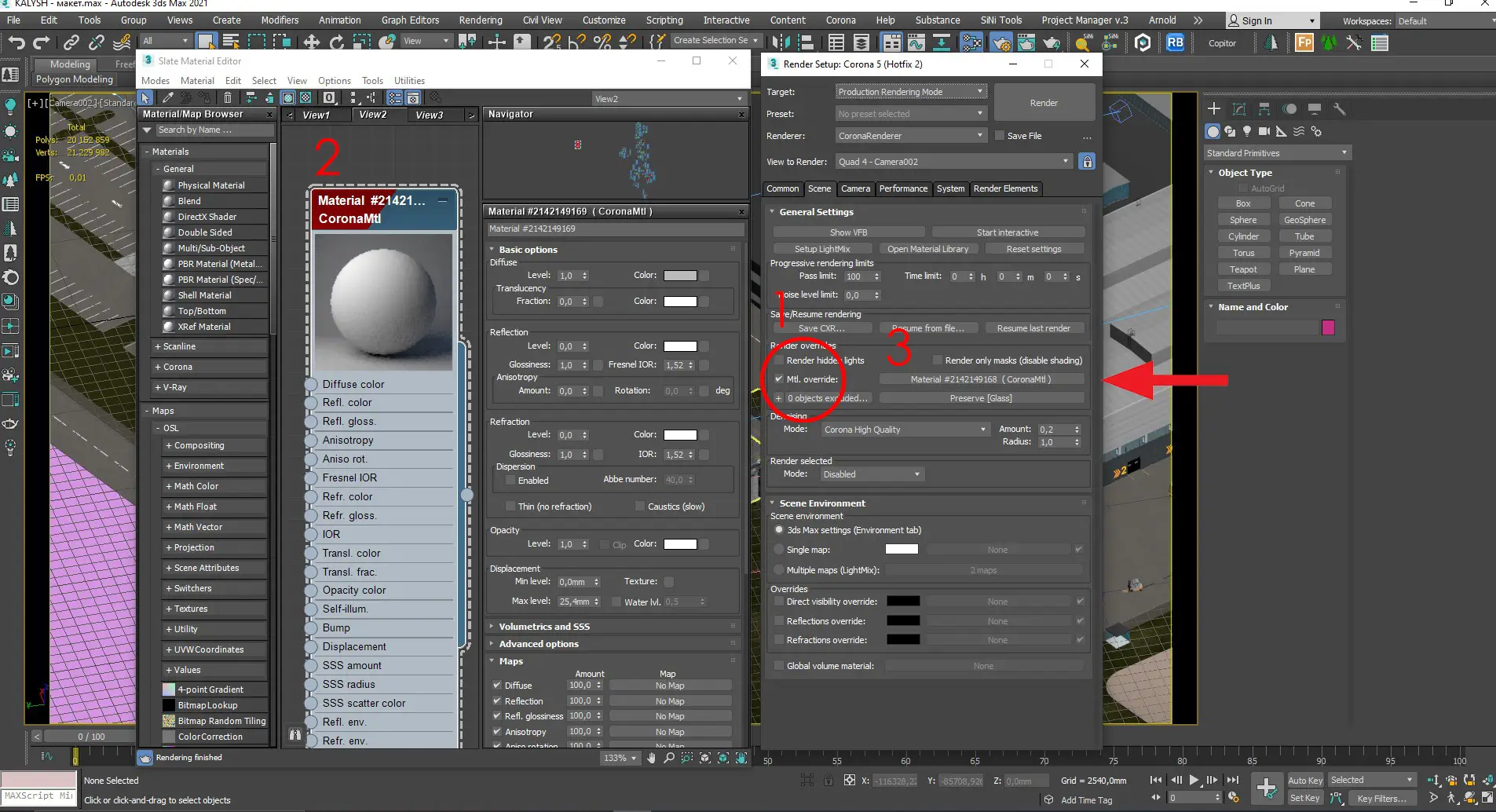Enable Render hidden lights checkbox
This screenshot has width=1496, height=812.
[x=779, y=360]
